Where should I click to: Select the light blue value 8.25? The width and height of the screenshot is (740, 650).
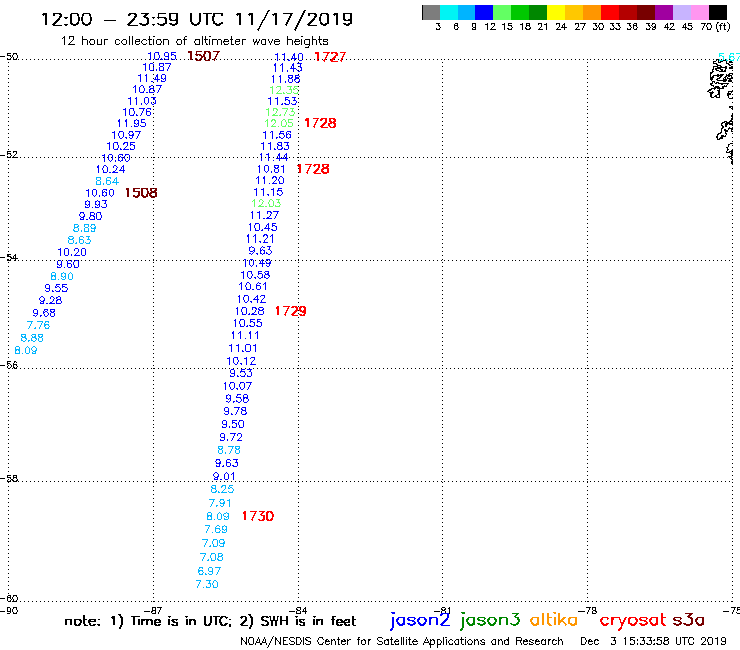[222, 489]
